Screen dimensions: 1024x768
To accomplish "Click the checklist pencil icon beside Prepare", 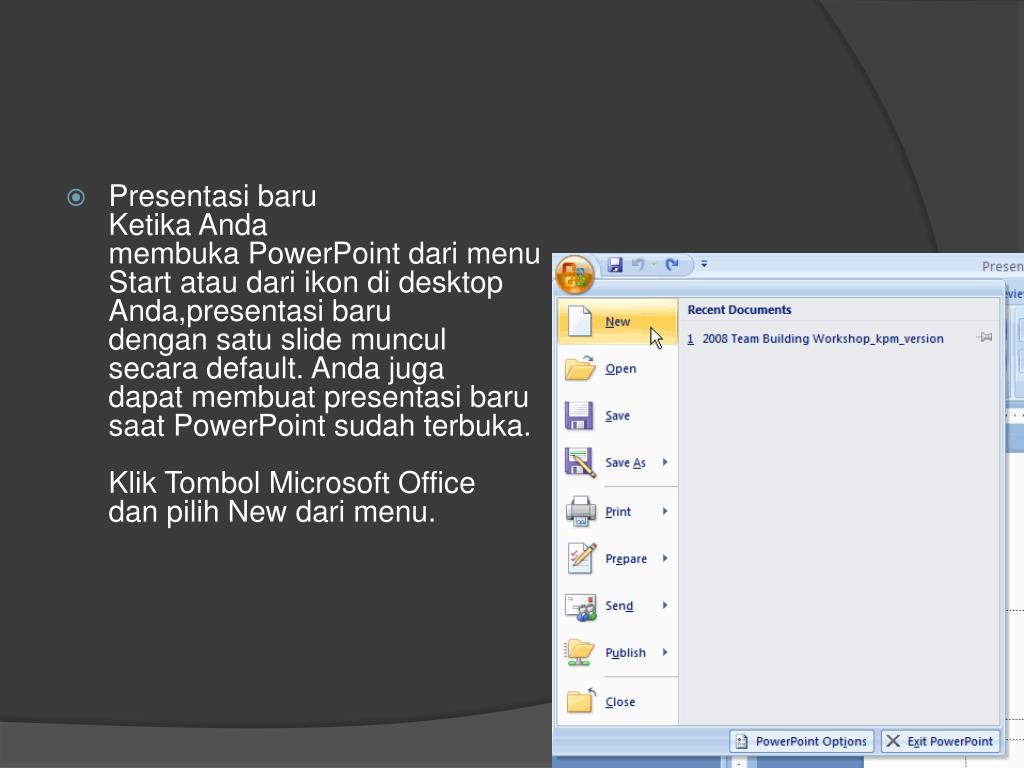I will (581, 558).
